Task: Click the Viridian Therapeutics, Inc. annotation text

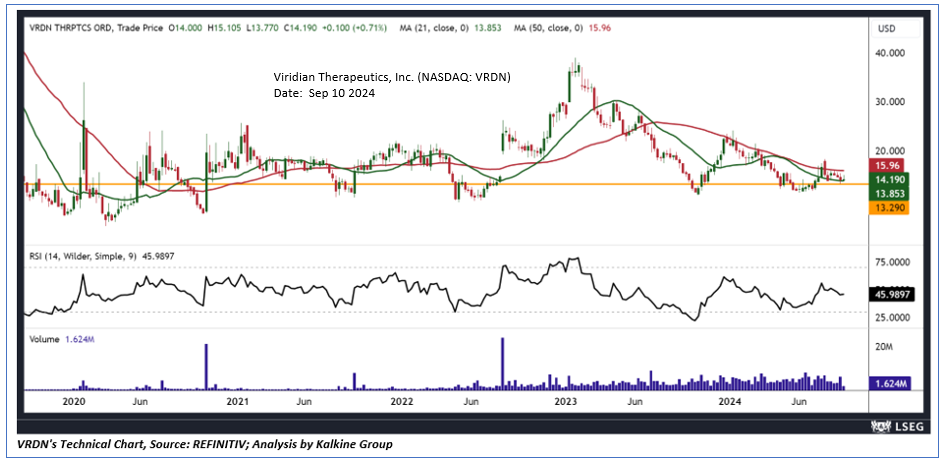Action: [392, 78]
